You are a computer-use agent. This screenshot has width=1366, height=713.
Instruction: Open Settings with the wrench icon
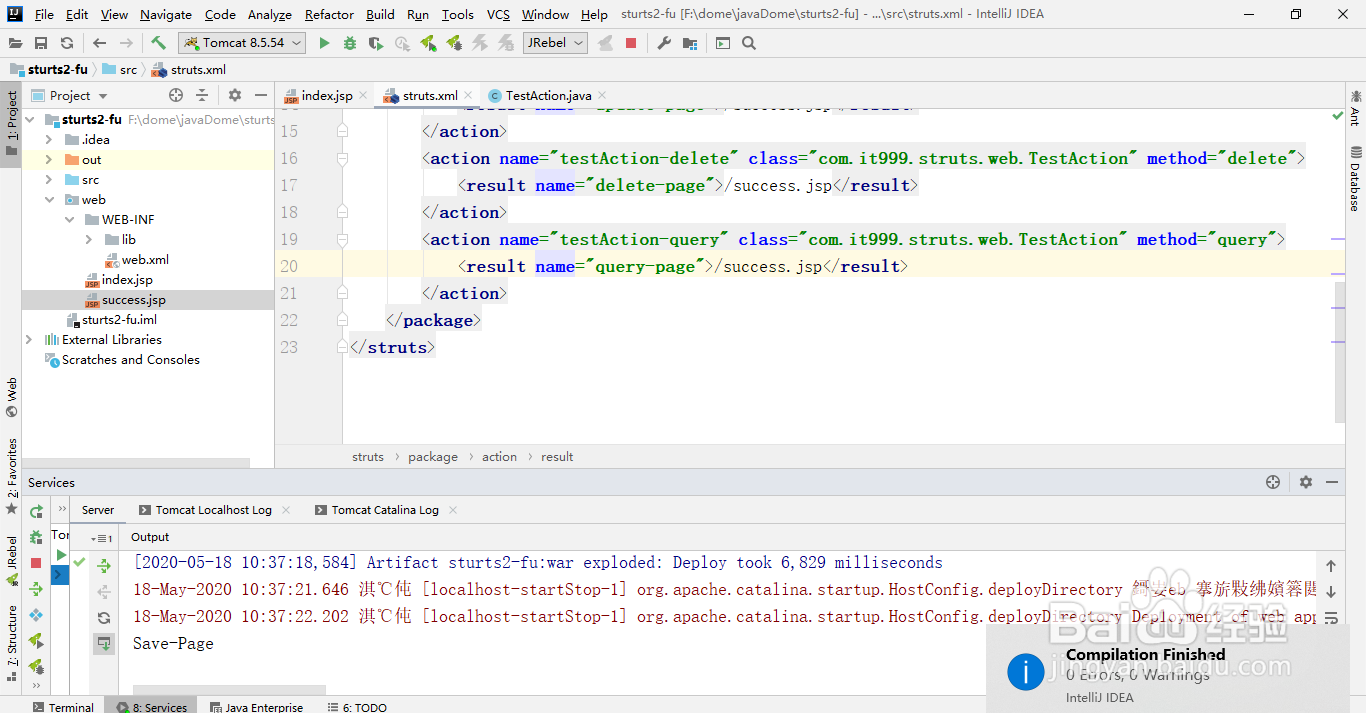coord(664,43)
